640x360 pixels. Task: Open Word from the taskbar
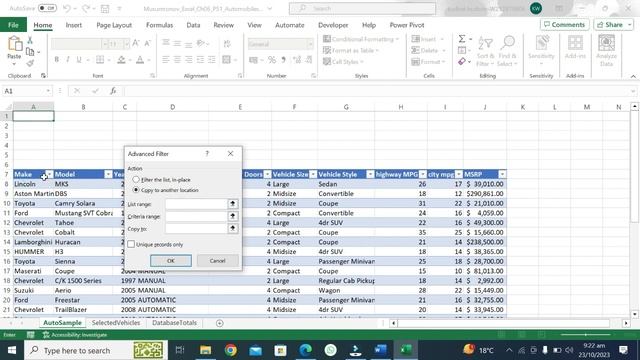tap(380, 350)
